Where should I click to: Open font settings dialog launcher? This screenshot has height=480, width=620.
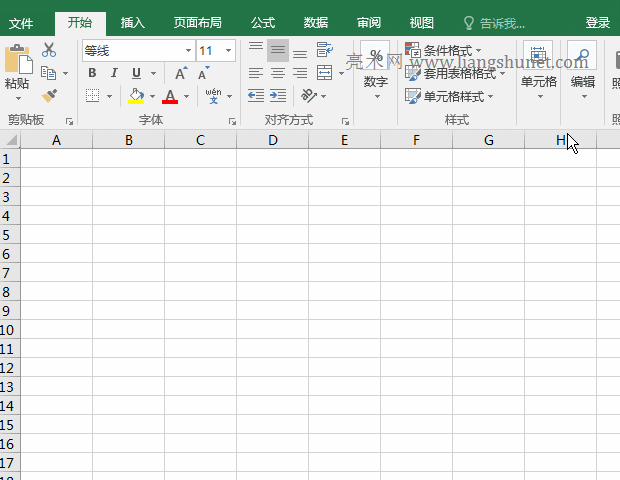[232, 121]
